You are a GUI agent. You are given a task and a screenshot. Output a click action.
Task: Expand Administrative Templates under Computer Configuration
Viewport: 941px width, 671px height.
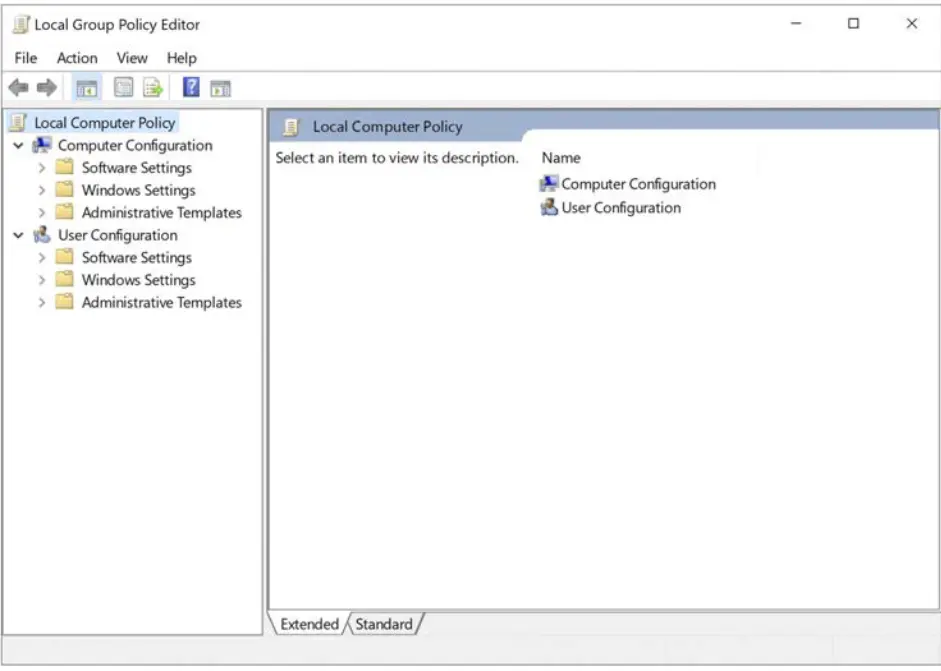pos(42,213)
